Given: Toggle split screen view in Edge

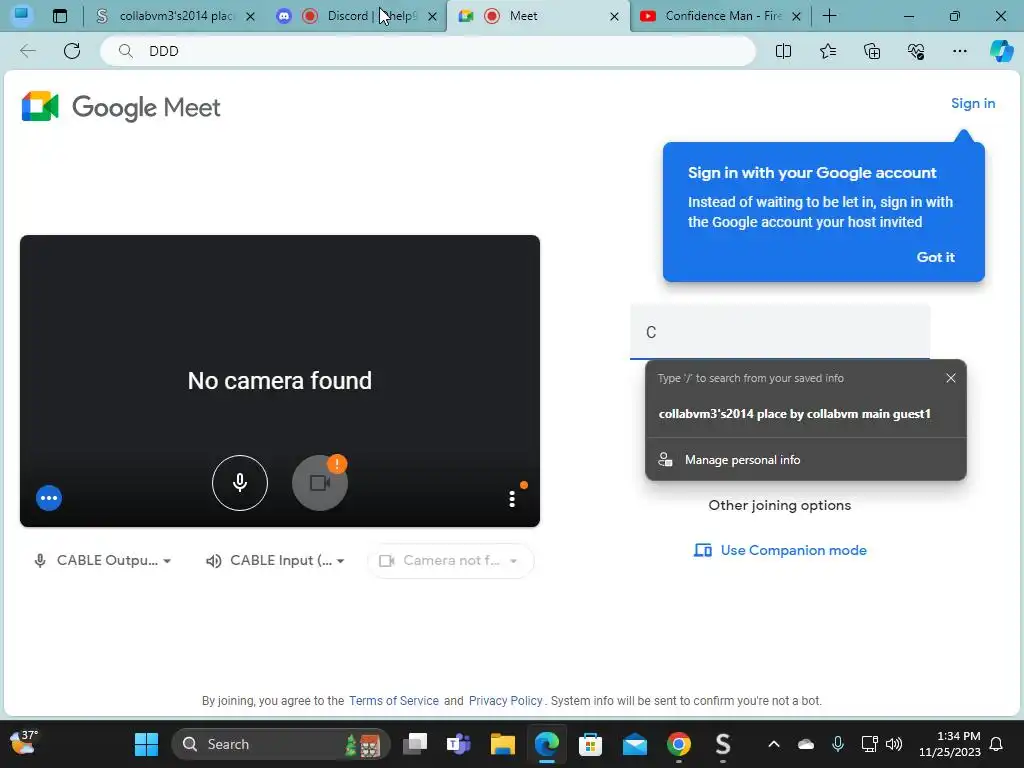Looking at the screenshot, I should coord(783,51).
